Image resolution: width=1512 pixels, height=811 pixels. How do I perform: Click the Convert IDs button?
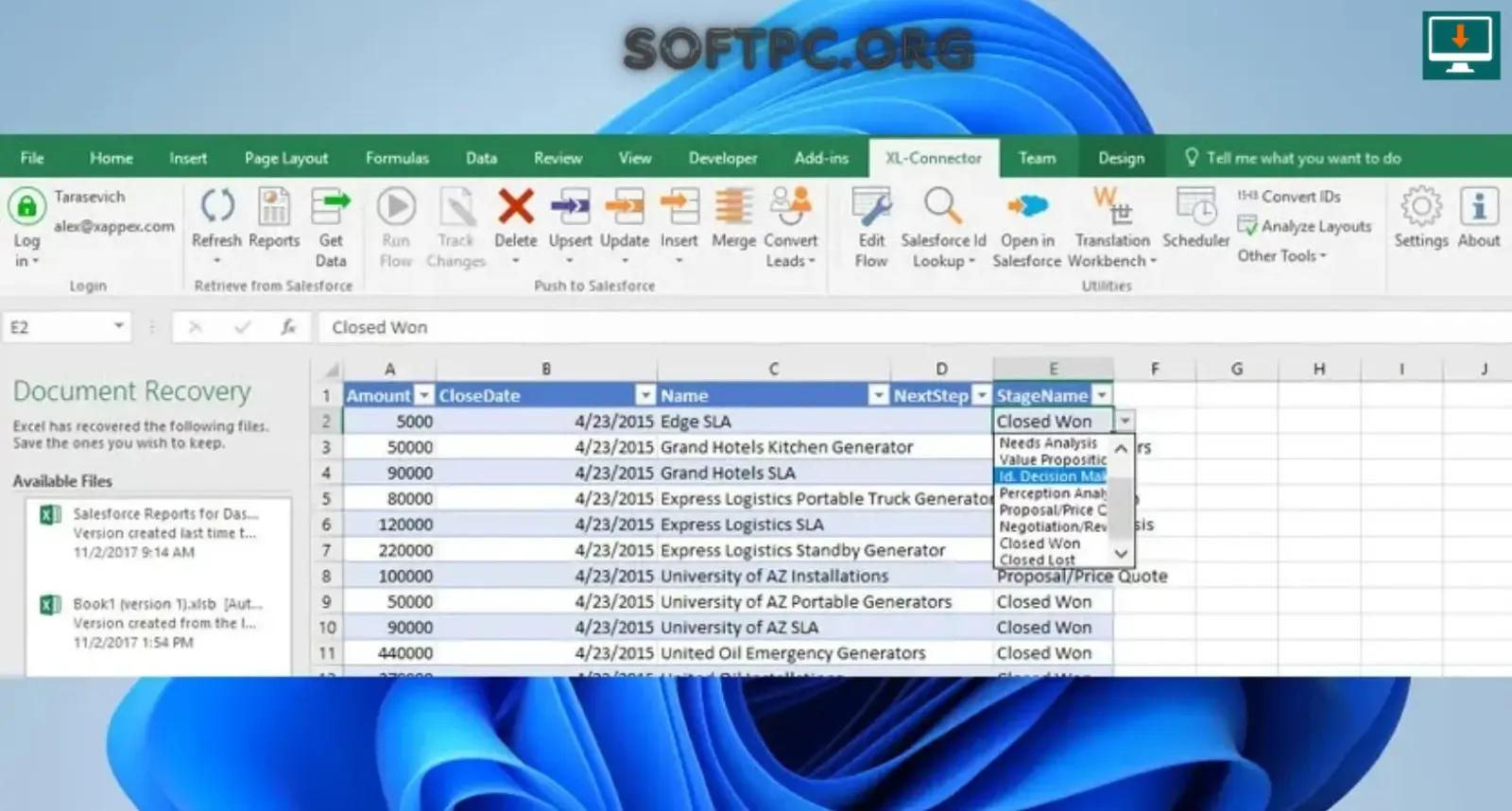[1289, 196]
